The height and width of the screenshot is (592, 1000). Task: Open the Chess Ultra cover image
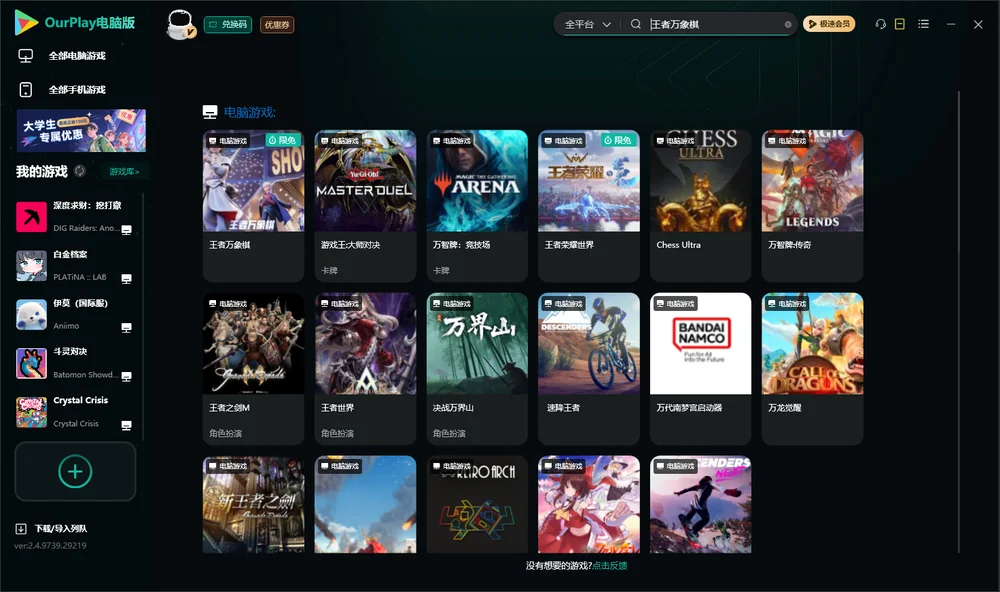701,181
